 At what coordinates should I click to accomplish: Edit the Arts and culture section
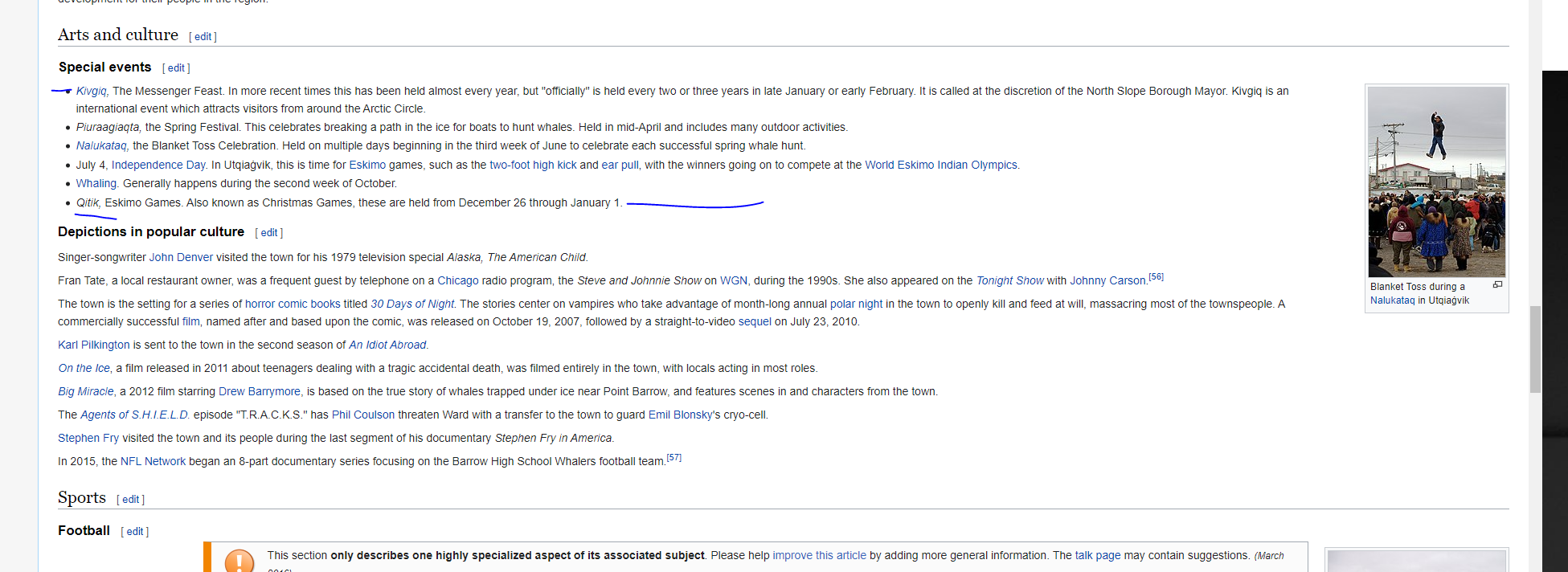pos(203,37)
